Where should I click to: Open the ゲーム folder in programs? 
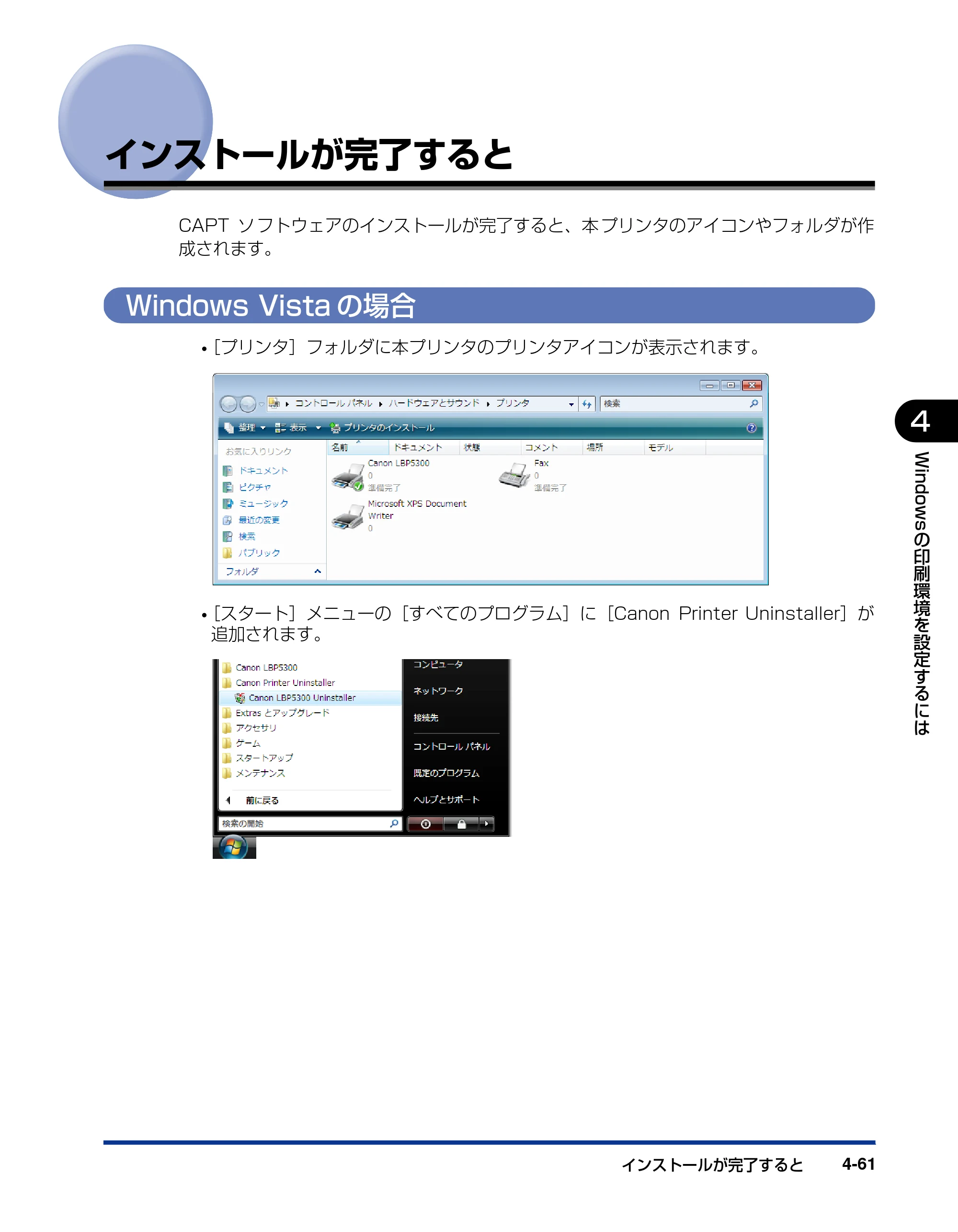coord(241,743)
